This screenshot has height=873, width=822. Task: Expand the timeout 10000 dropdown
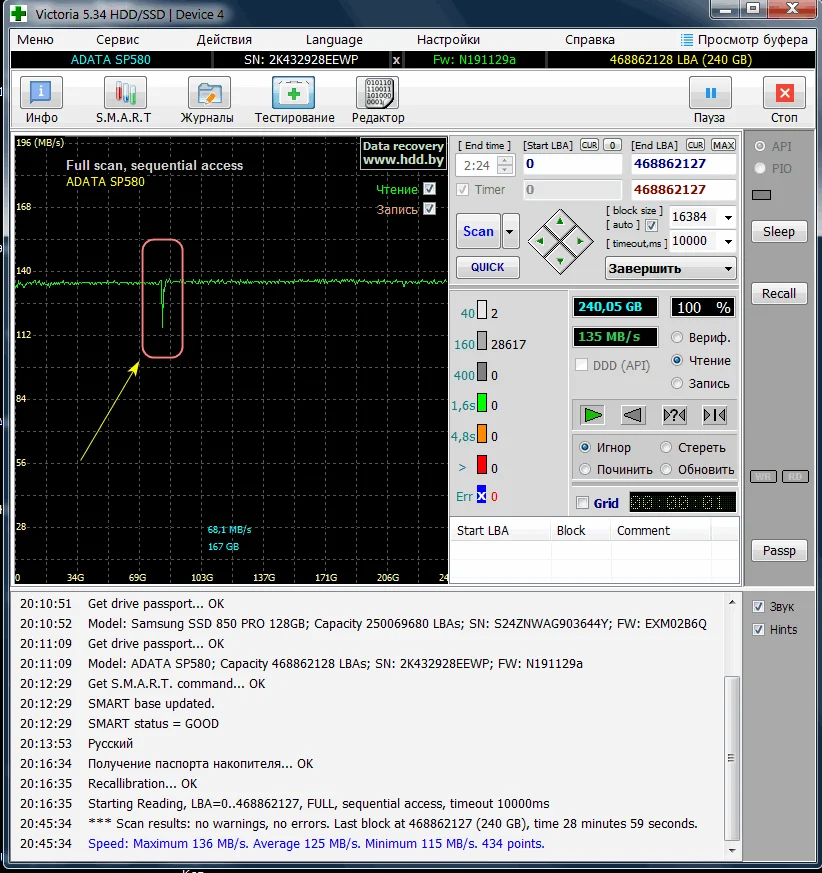pyautogui.click(x=727, y=241)
